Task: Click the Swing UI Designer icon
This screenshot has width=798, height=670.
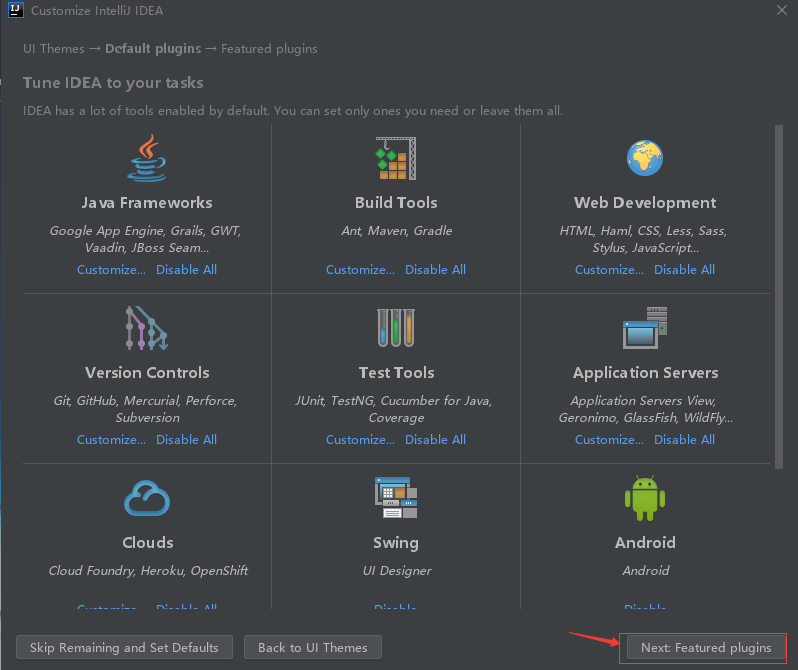Action: [x=396, y=498]
